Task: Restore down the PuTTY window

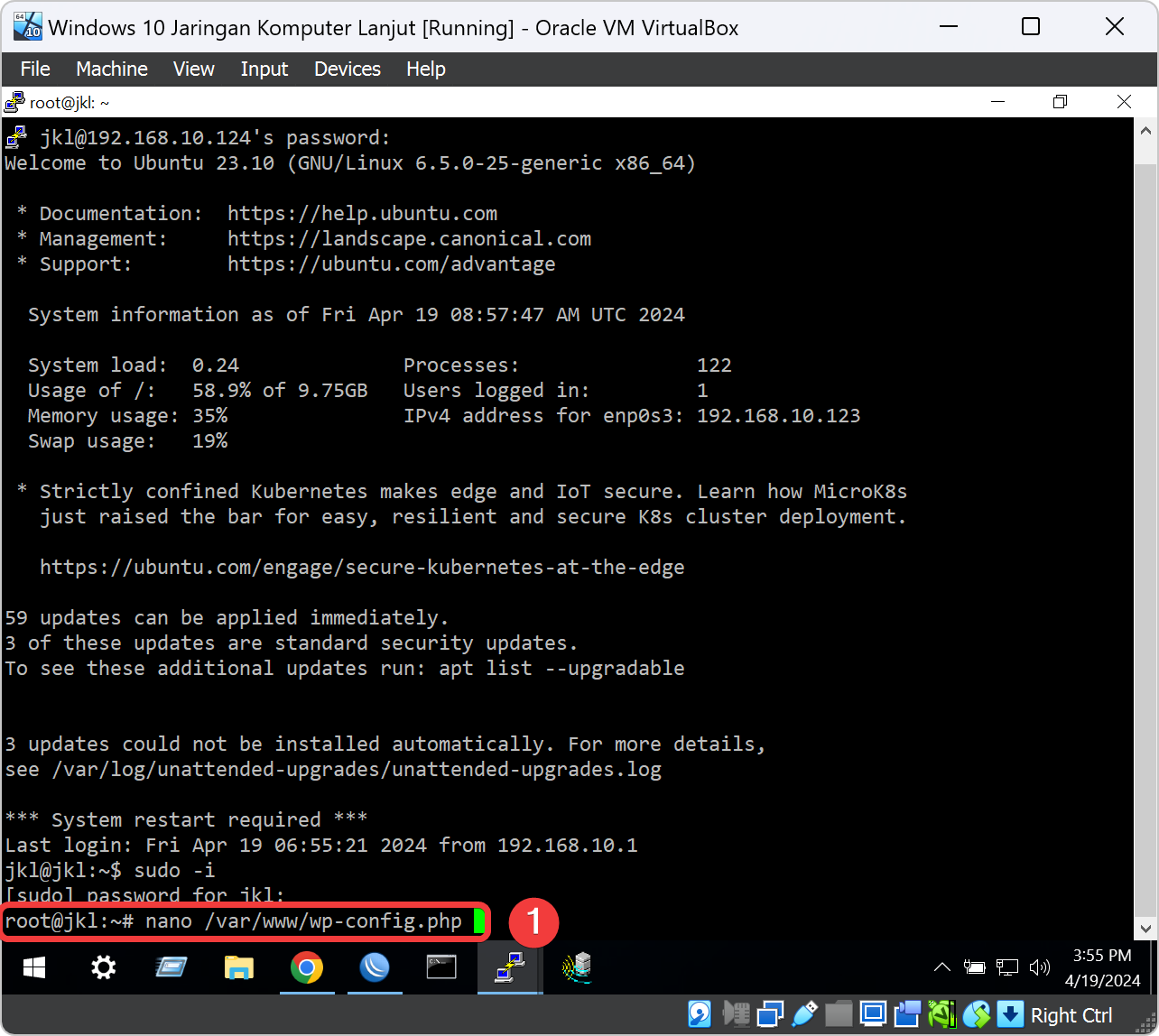Action: coord(1061,102)
